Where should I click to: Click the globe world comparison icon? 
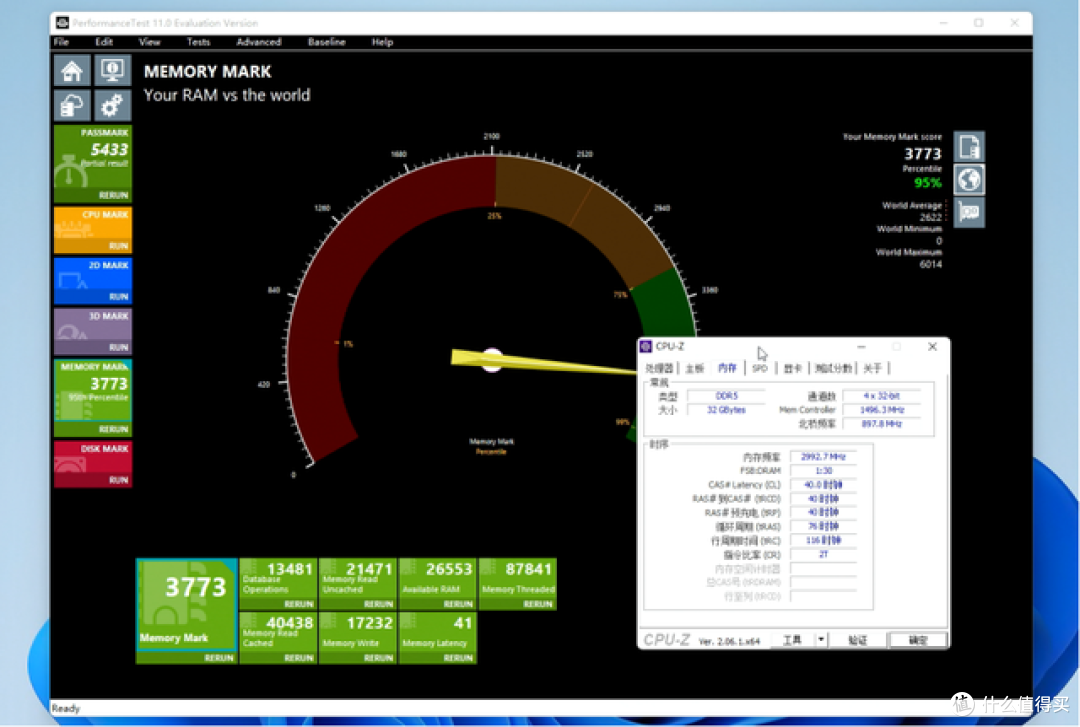click(x=969, y=180)
